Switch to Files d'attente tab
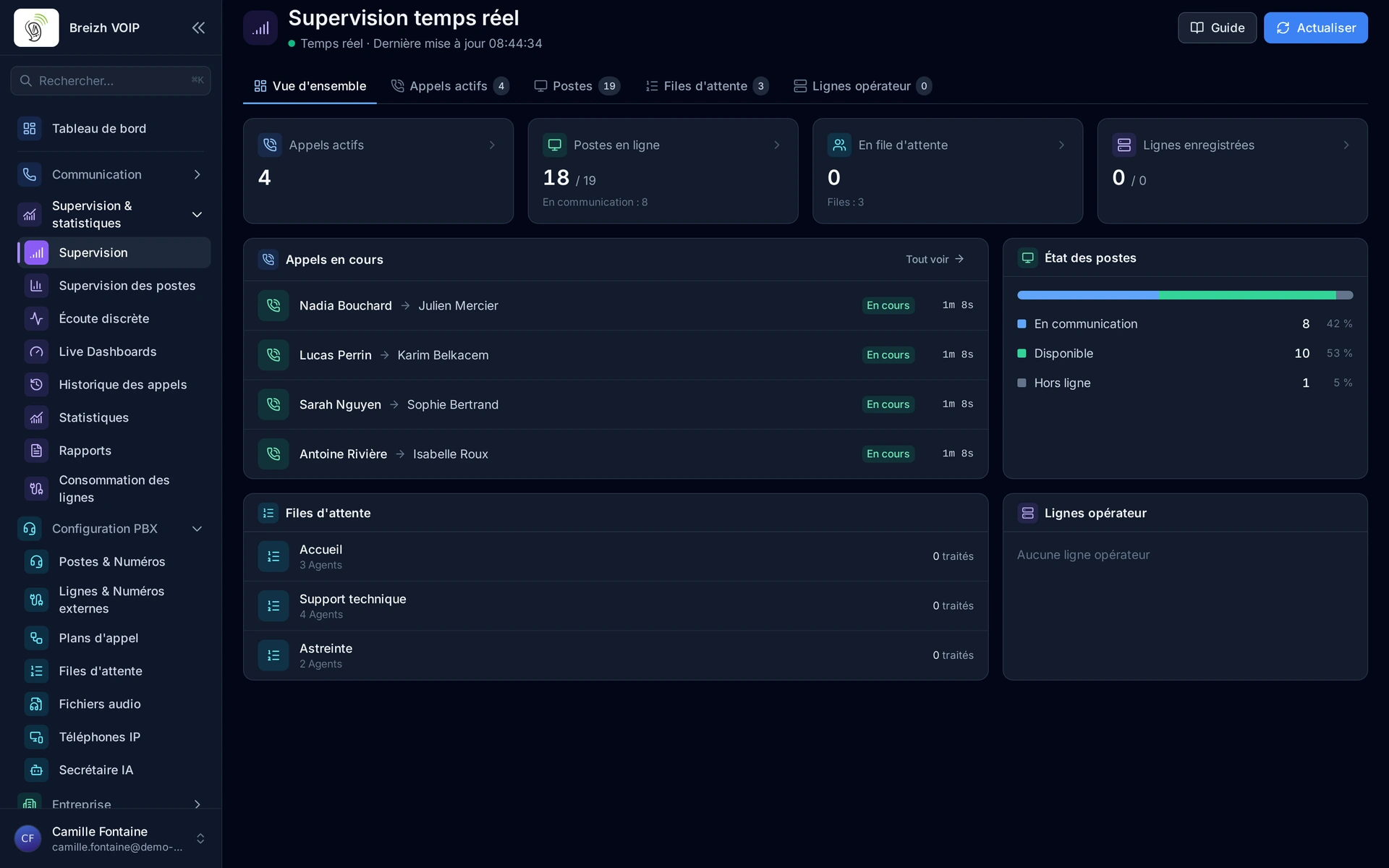The height and width of the screenshot is (868, 1389). point(707,86)
